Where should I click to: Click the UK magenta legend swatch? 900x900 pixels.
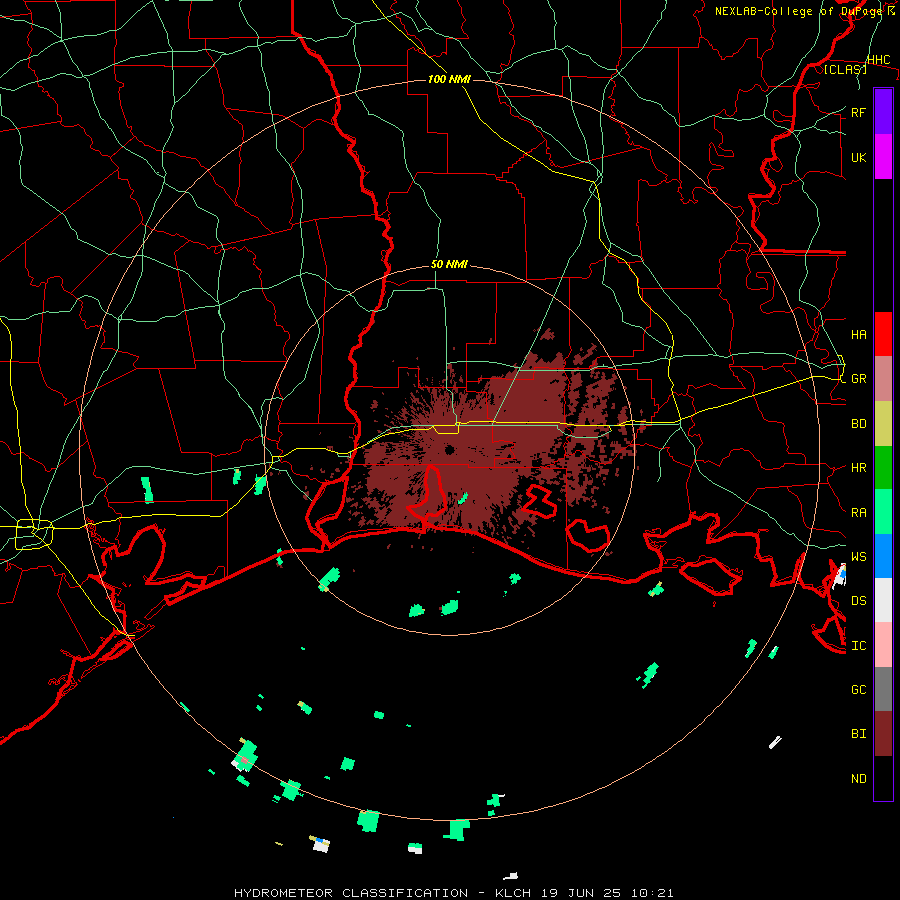(883, 157)
